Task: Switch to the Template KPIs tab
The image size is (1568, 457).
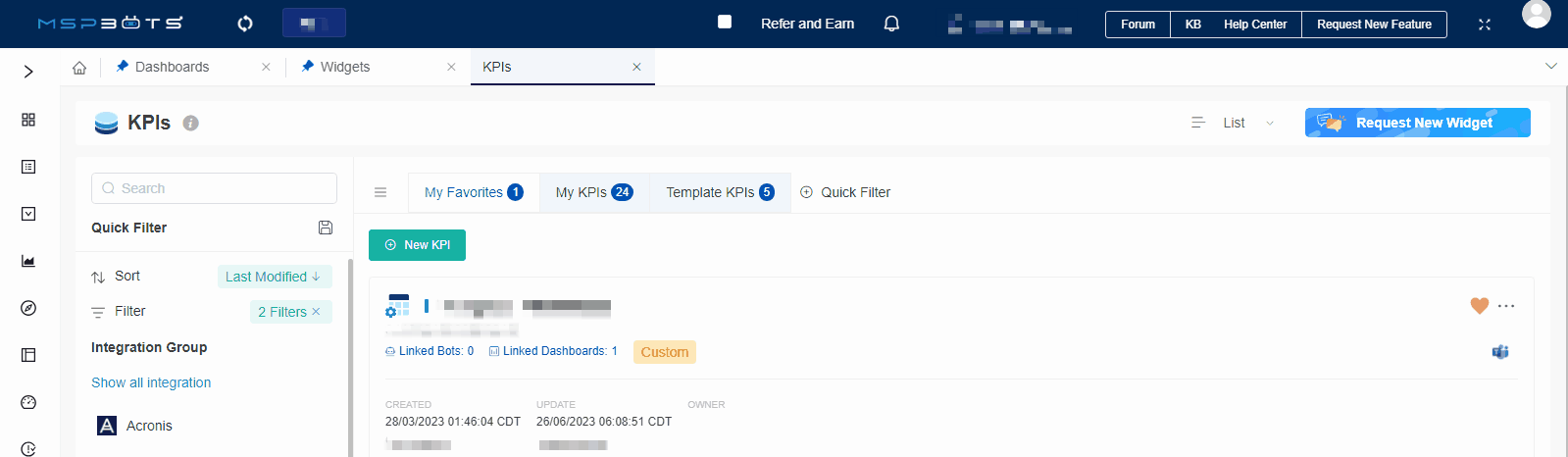Action: (720, 192)
